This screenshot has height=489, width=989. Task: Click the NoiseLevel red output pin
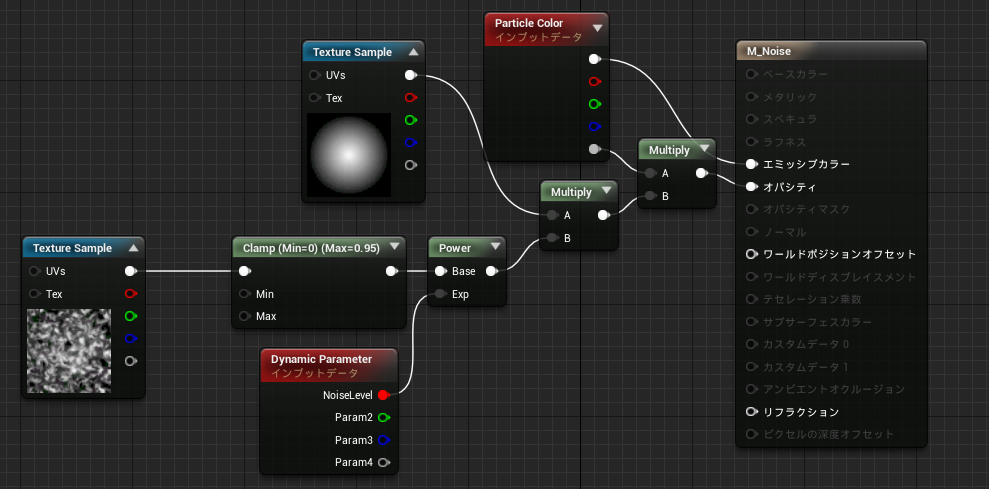(x=383, y=395)
